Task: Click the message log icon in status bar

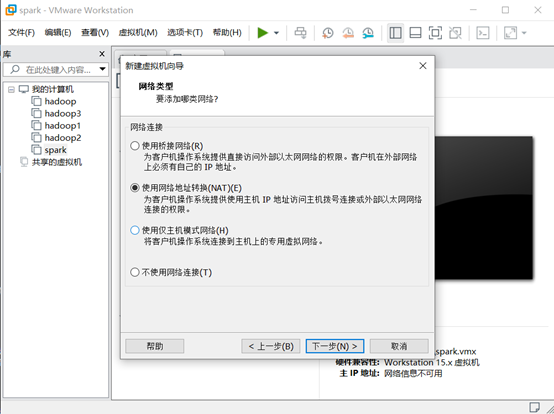Action: click(534, 407)
